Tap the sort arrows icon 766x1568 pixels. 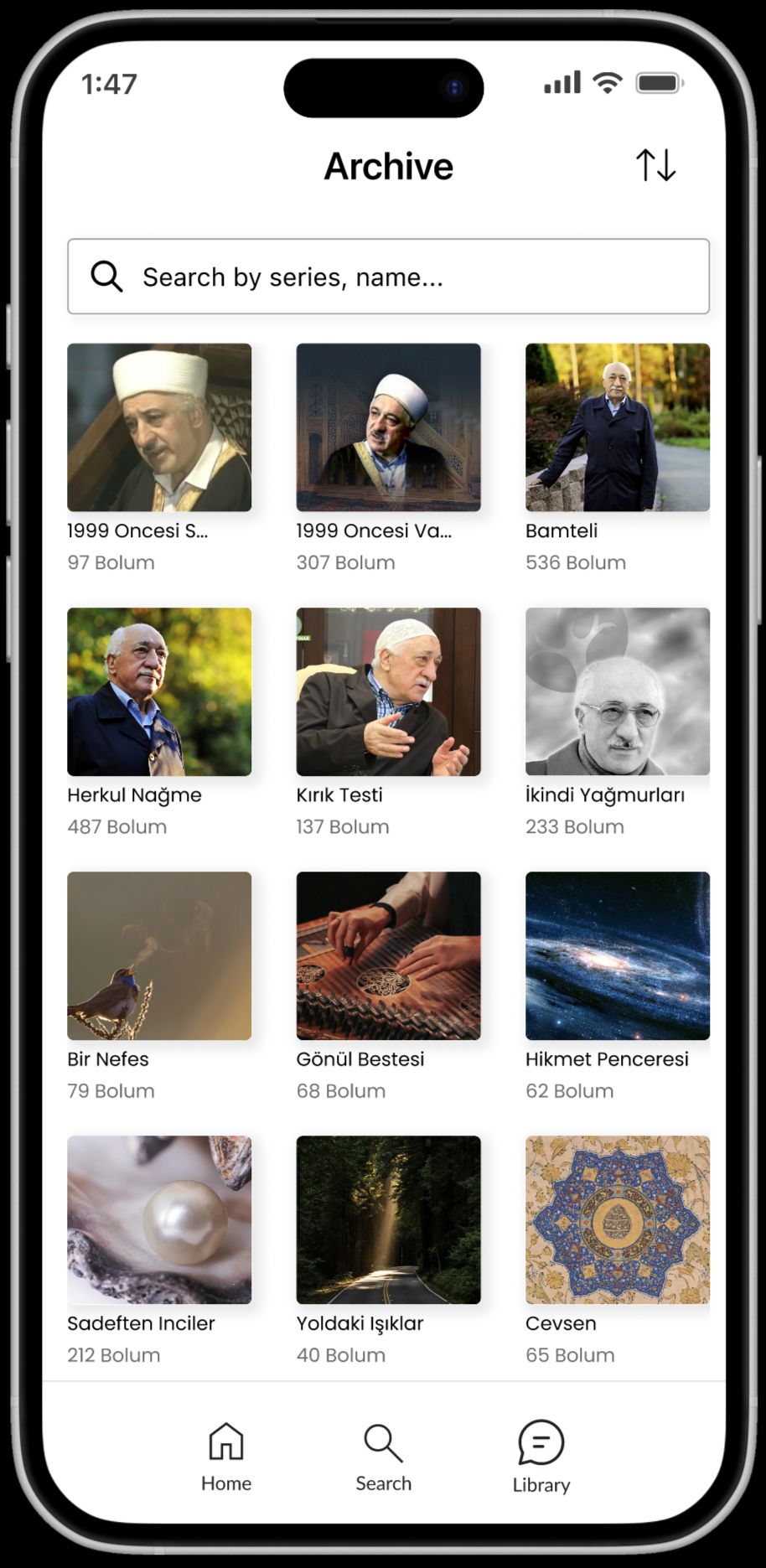tap(655, 165)
